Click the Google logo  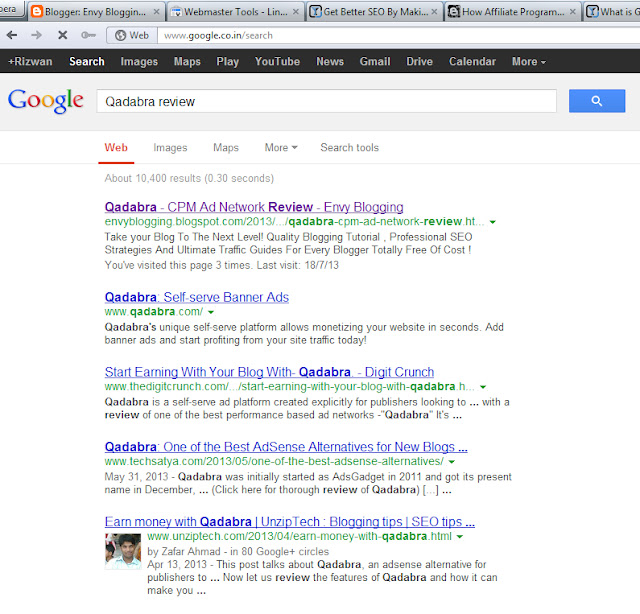(x=46, y=100)
